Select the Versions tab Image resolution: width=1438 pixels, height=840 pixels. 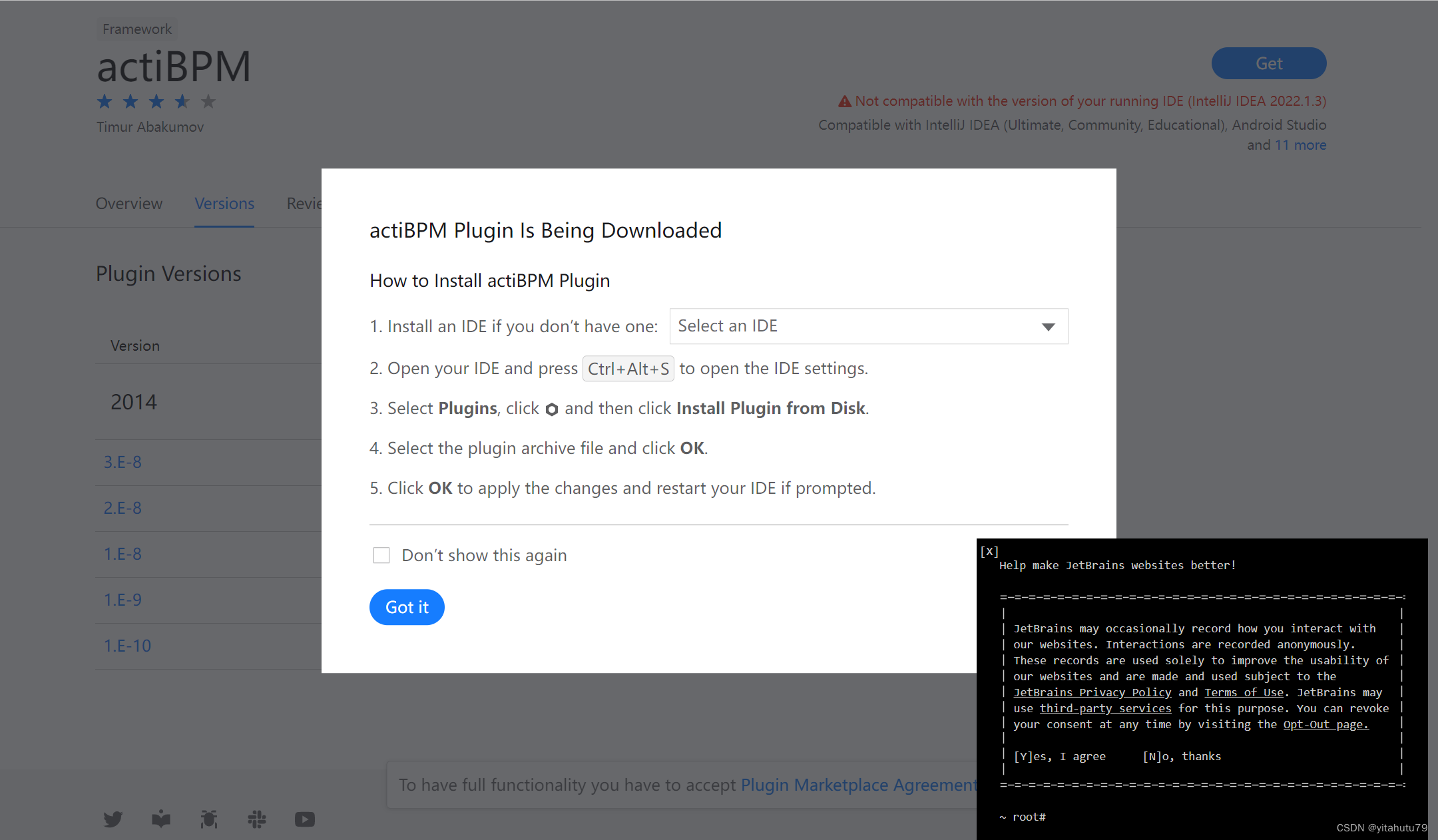point(224,204)
